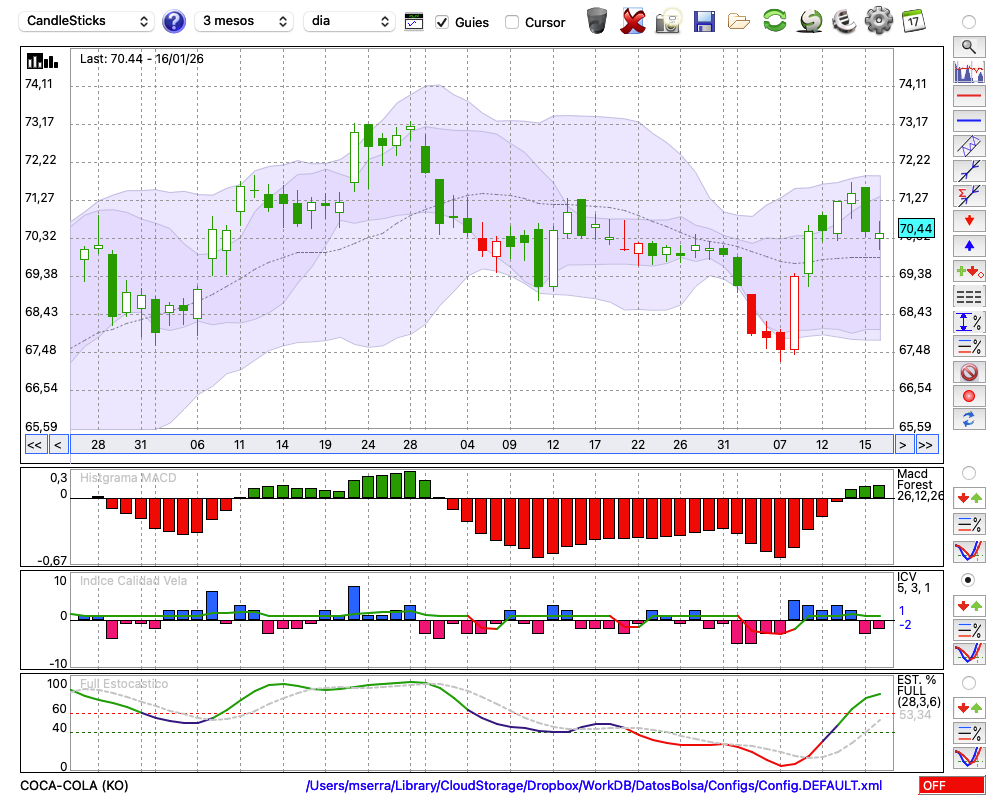Select the red horizontal line drawing tool
1000x800 pixels.
coord(968,96)
